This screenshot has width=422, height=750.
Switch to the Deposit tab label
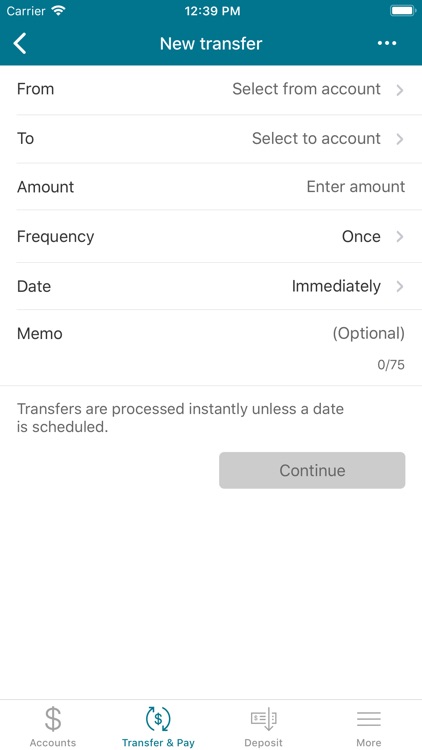click(264, 743)
